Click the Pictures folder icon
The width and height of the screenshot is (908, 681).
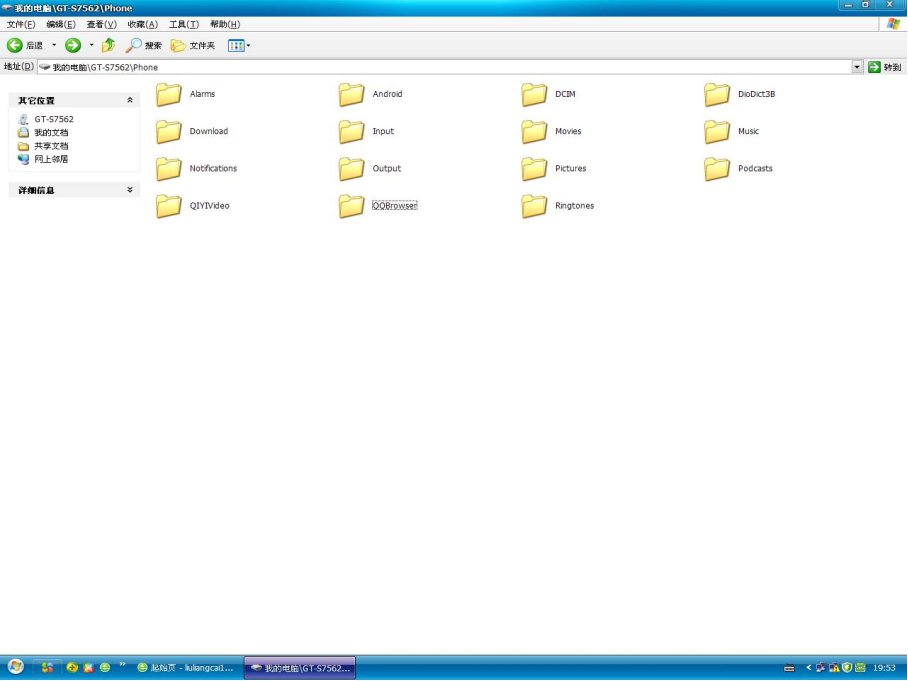pyautogui.click(x=534, y=169)
